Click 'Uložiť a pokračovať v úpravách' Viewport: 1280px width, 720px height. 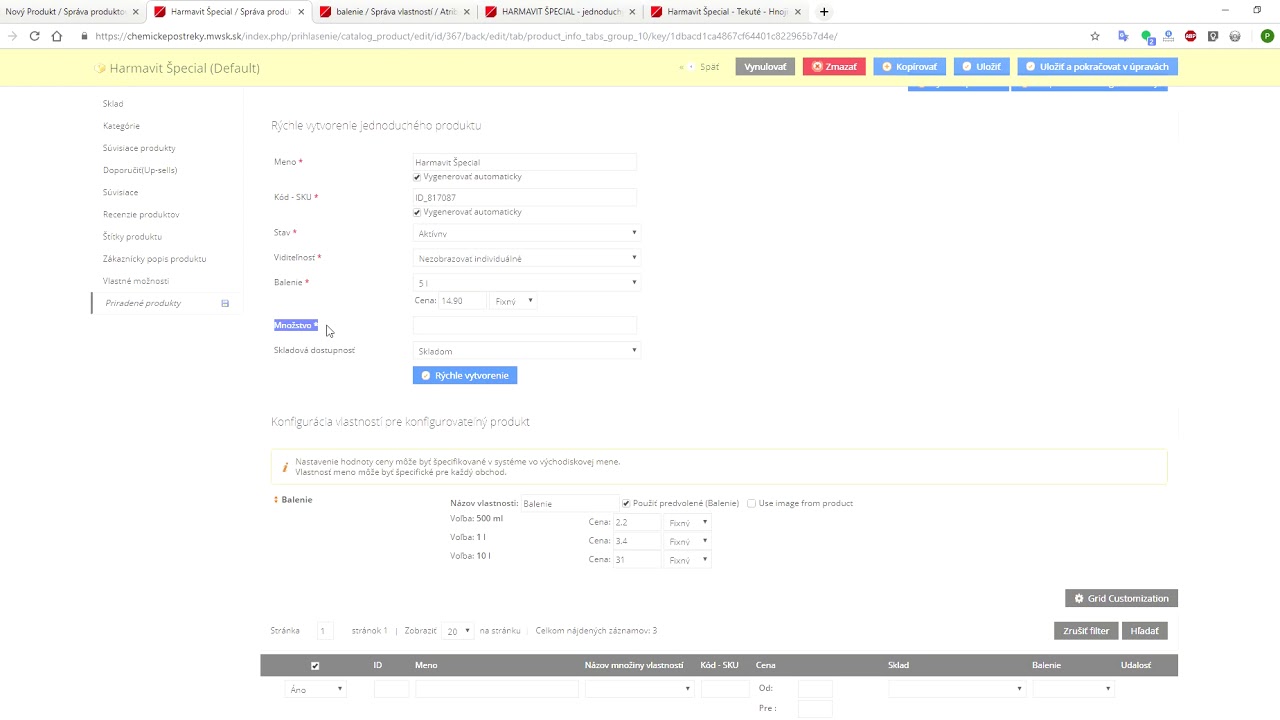coord(1097,66)
